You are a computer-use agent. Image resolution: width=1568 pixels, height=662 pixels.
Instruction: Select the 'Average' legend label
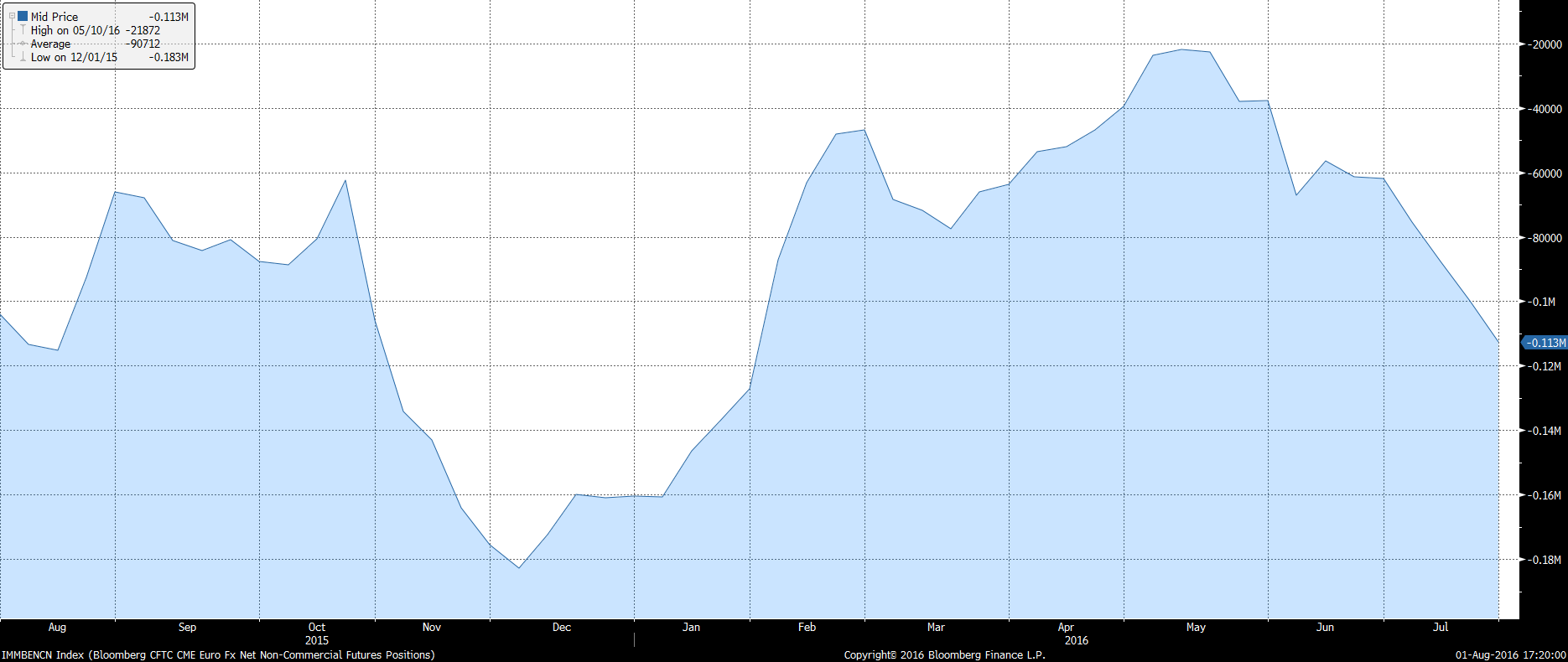(x=51, y=44)
